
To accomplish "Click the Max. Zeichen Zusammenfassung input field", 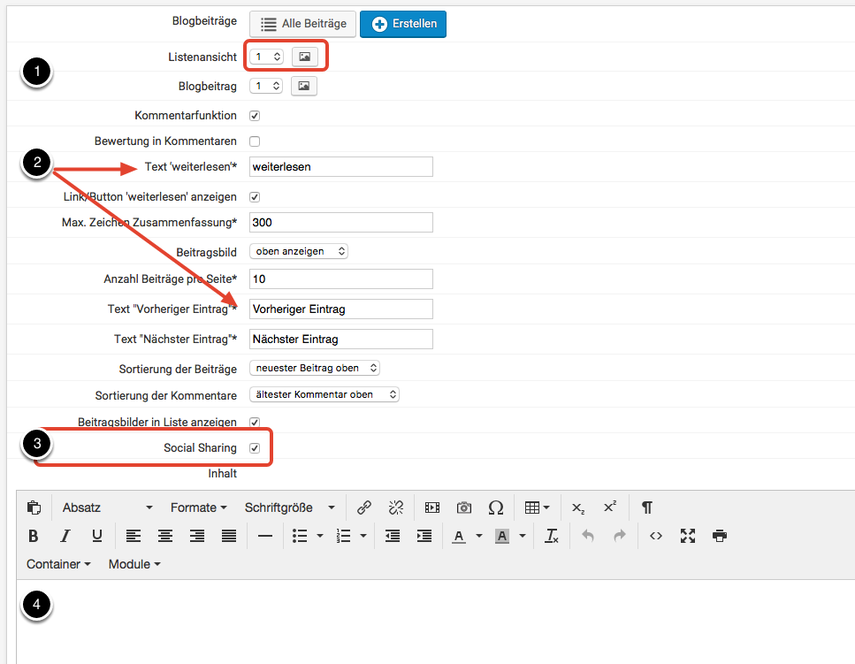I will [x=340, y=222].
